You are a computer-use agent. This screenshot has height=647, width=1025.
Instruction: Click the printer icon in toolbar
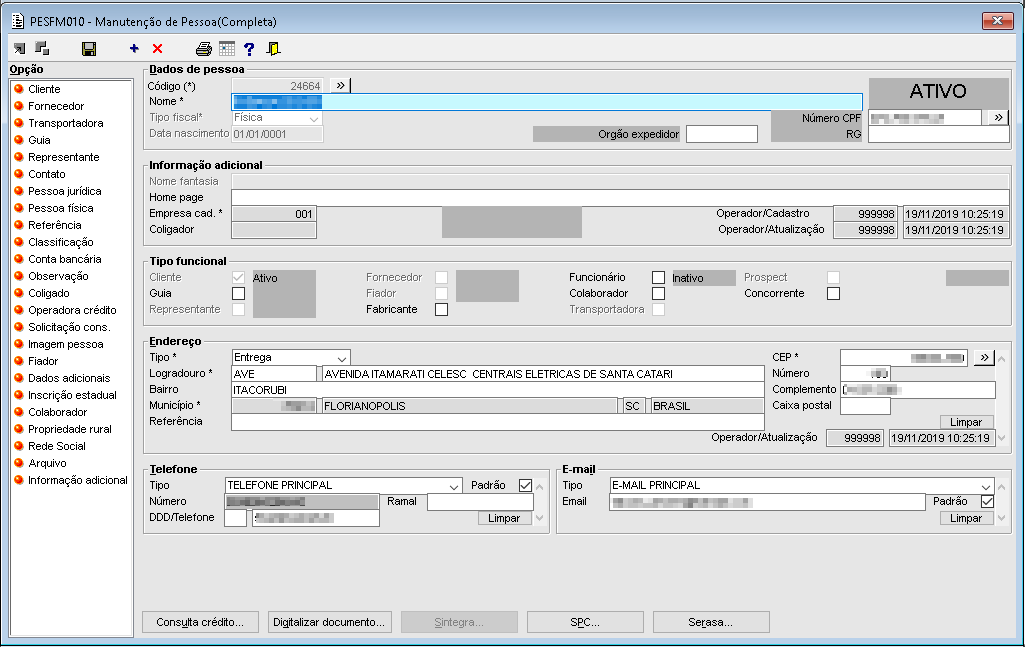tap(204, 48)
